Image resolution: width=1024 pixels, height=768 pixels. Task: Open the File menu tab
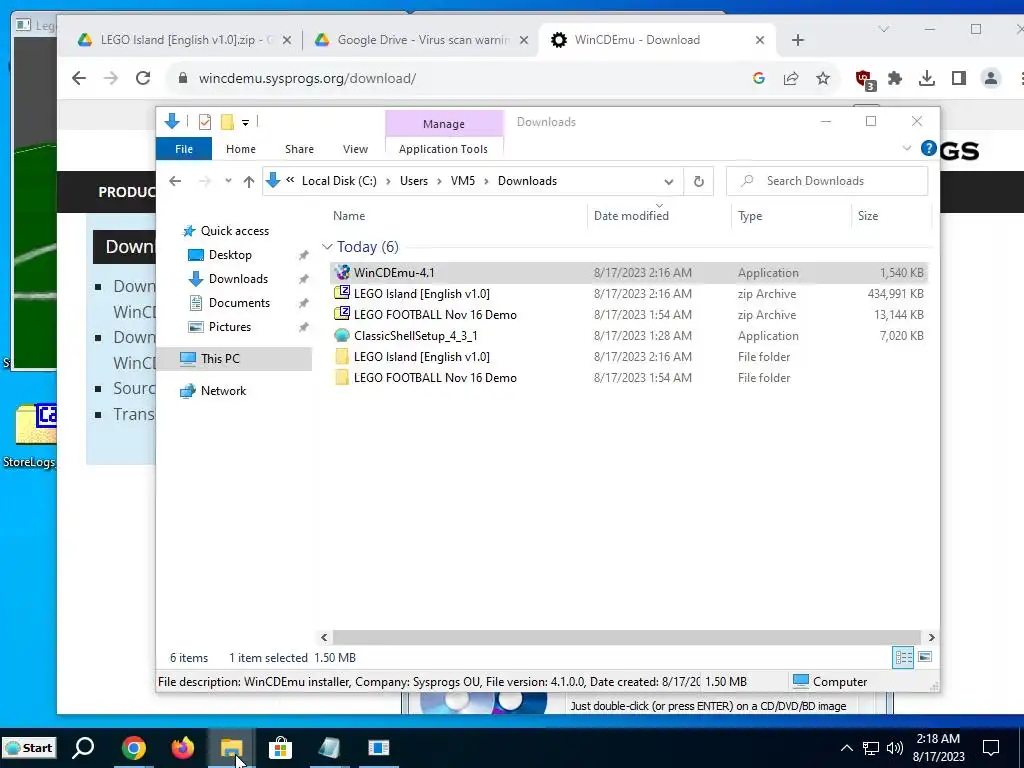click(184, 149)
